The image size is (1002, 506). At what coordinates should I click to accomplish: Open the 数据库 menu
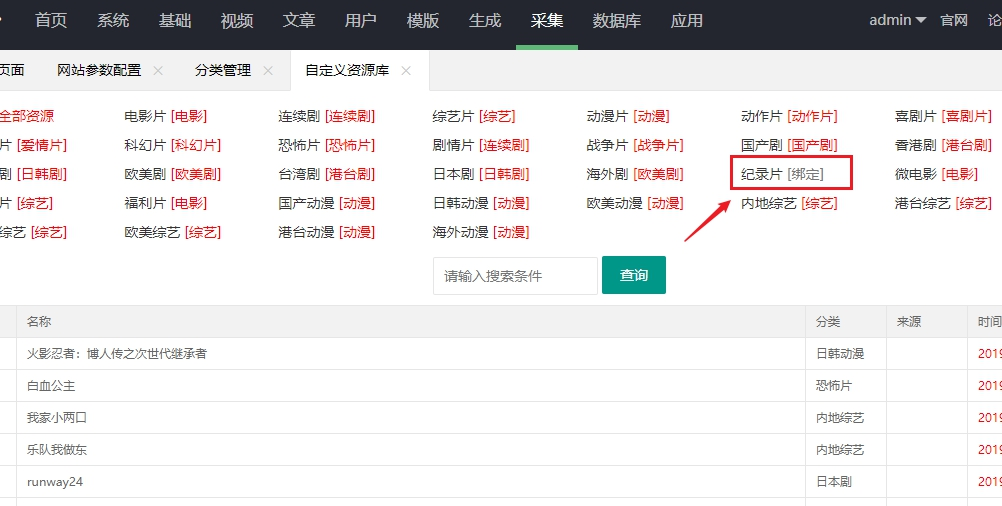[617, 20]
